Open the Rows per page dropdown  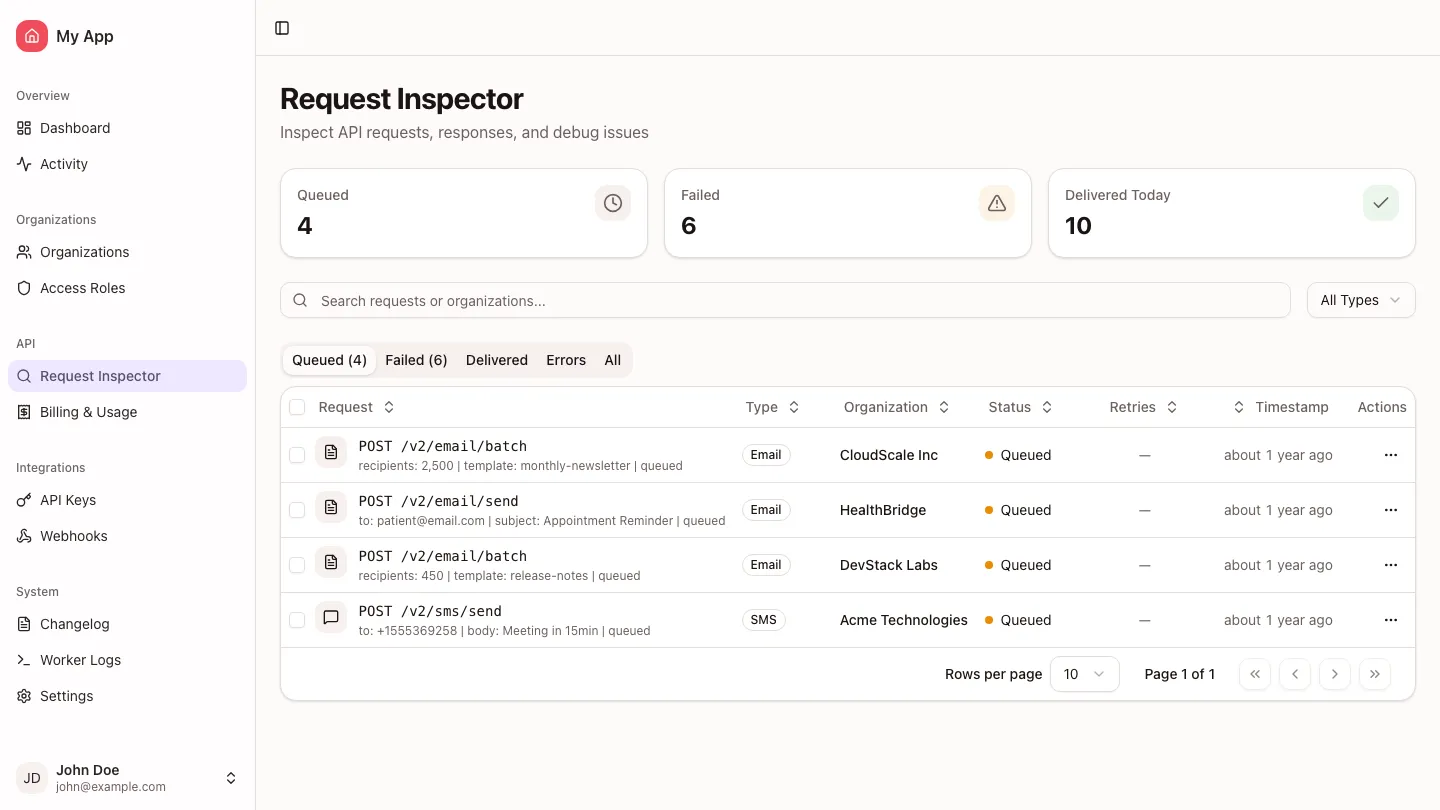pyautogui.click(x=1084, y=674)
